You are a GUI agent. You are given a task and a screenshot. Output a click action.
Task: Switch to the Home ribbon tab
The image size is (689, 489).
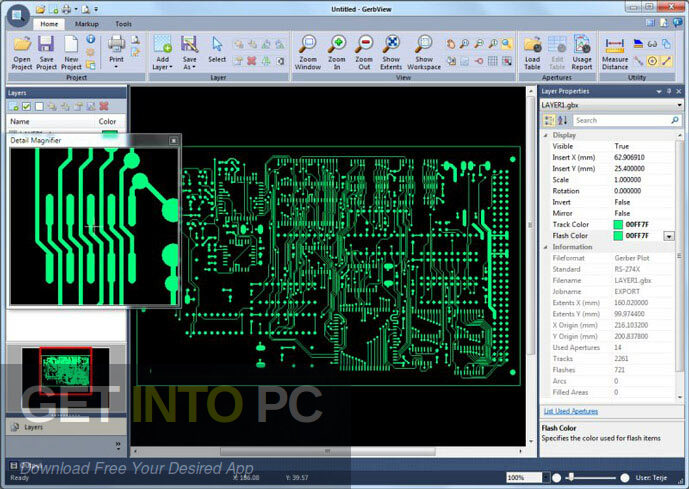49,24
